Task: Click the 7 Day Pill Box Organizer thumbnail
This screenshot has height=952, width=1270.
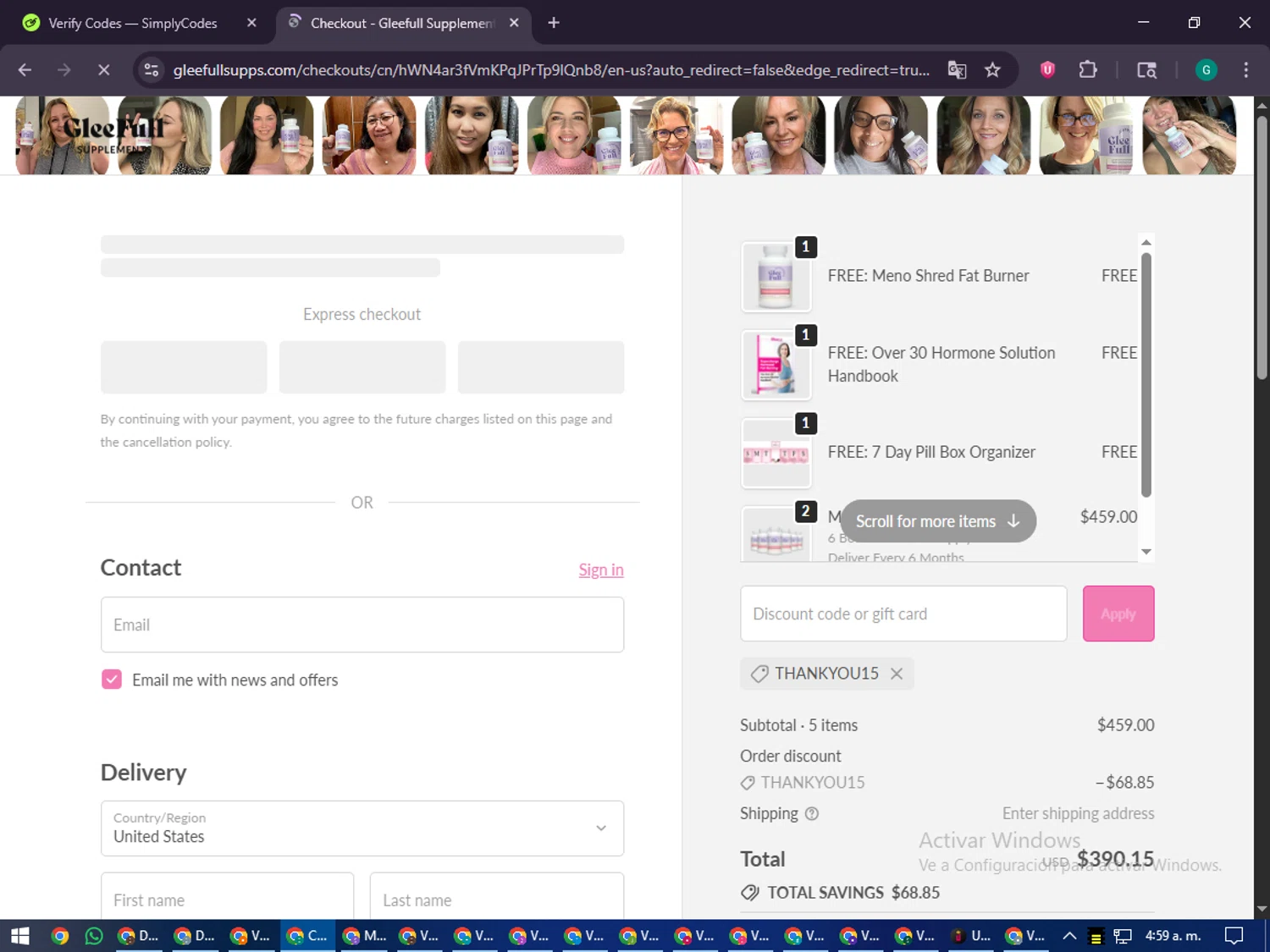Action: tap(776, 453)
